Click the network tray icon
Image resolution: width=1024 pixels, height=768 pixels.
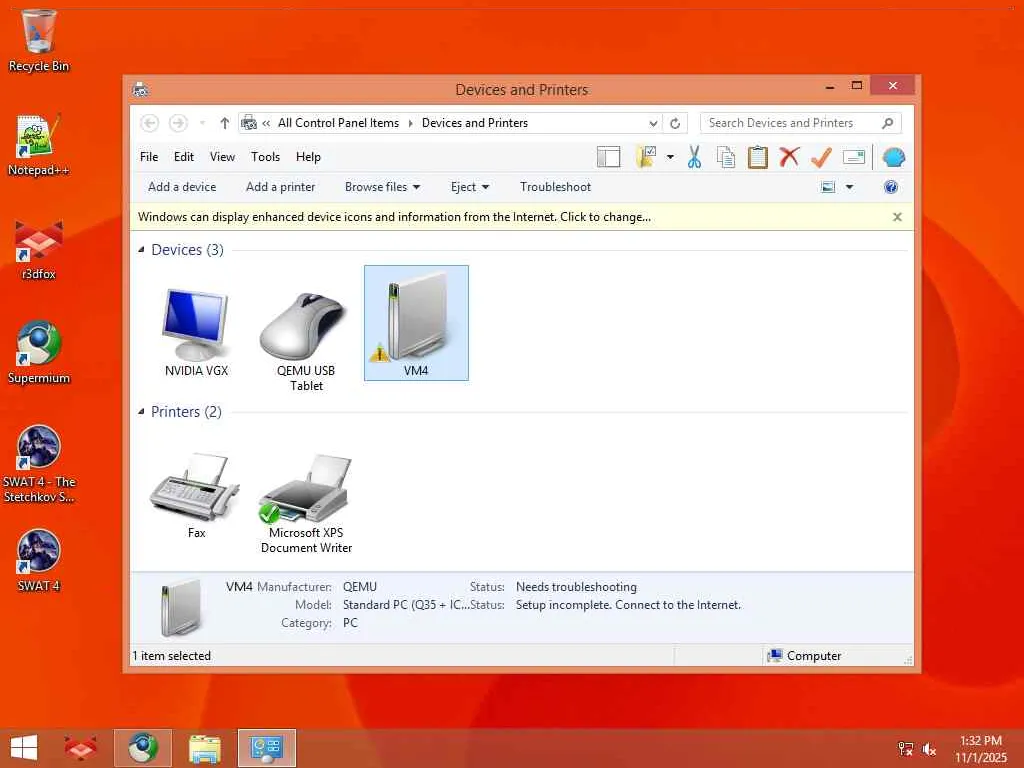pos(905,749)
